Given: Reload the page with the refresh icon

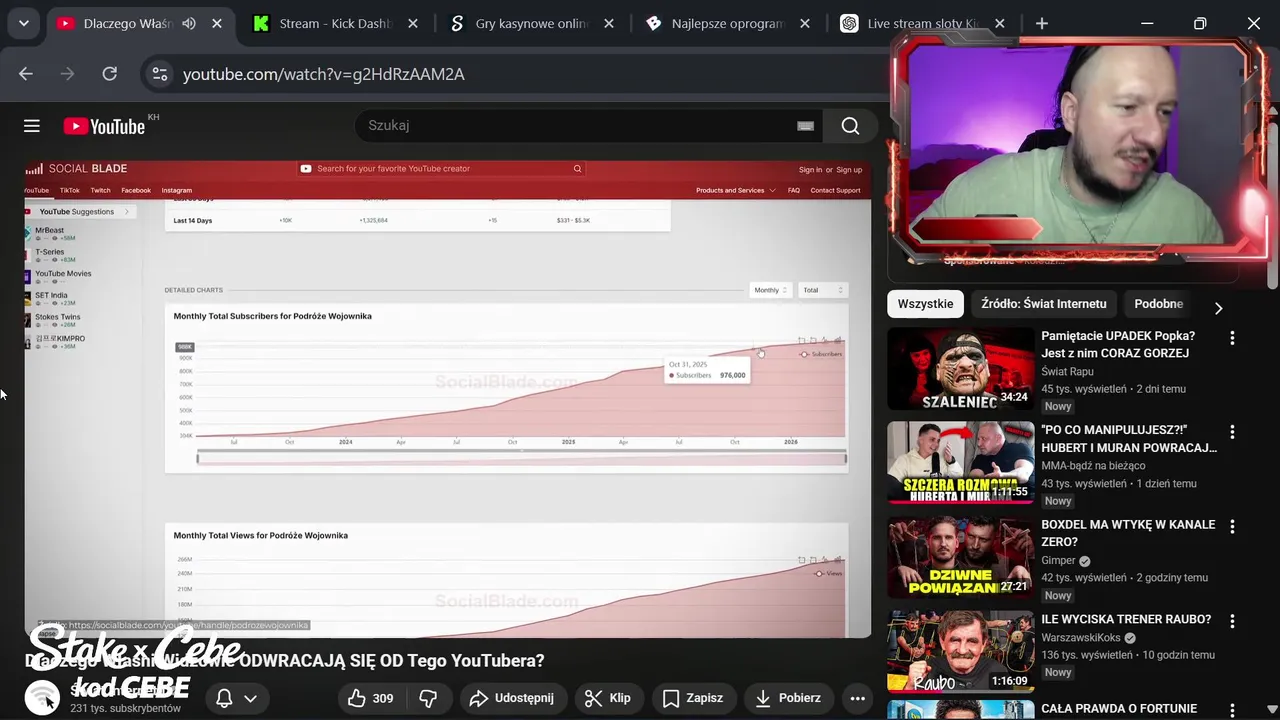Looking at the screenshot, I should (x=110, y=73).
